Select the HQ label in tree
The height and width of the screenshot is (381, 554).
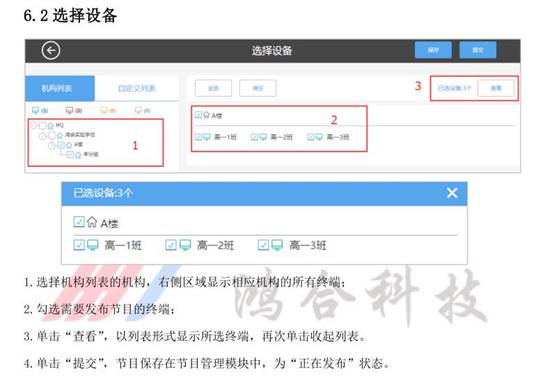pos(59,125)
